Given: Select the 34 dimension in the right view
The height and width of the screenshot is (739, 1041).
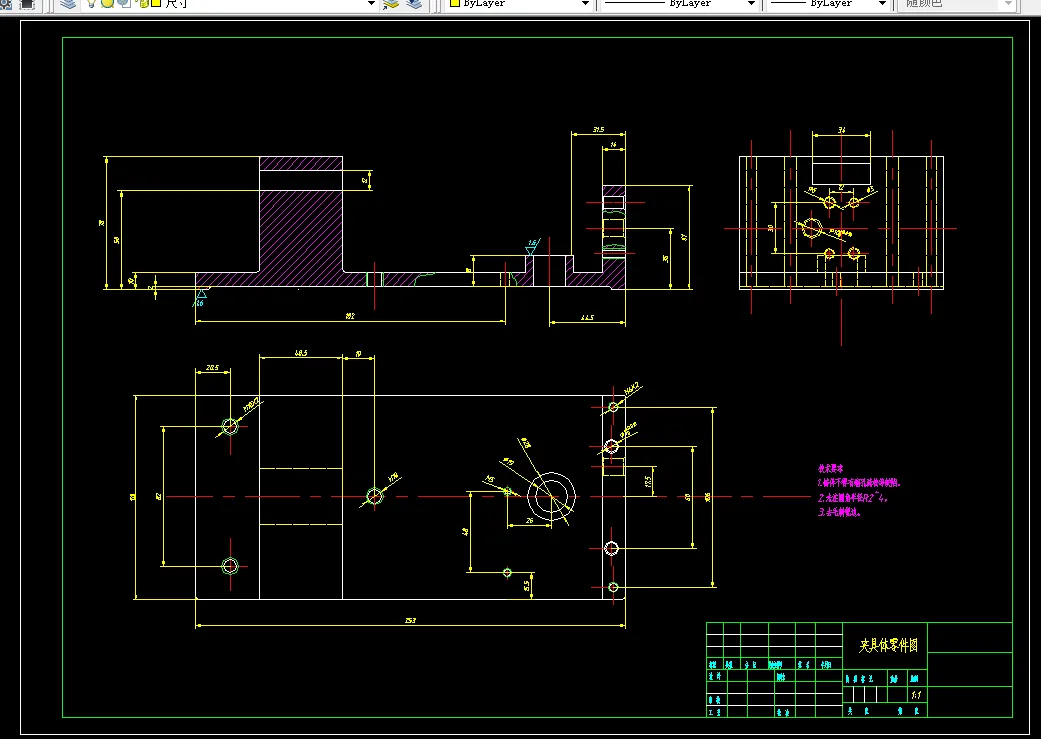Looking at the screenshot, I should tap(841, 130).
